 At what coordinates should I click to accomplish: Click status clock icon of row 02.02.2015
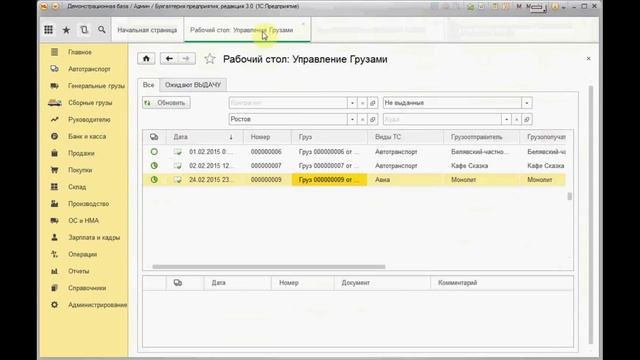click(x=154, y=166)
